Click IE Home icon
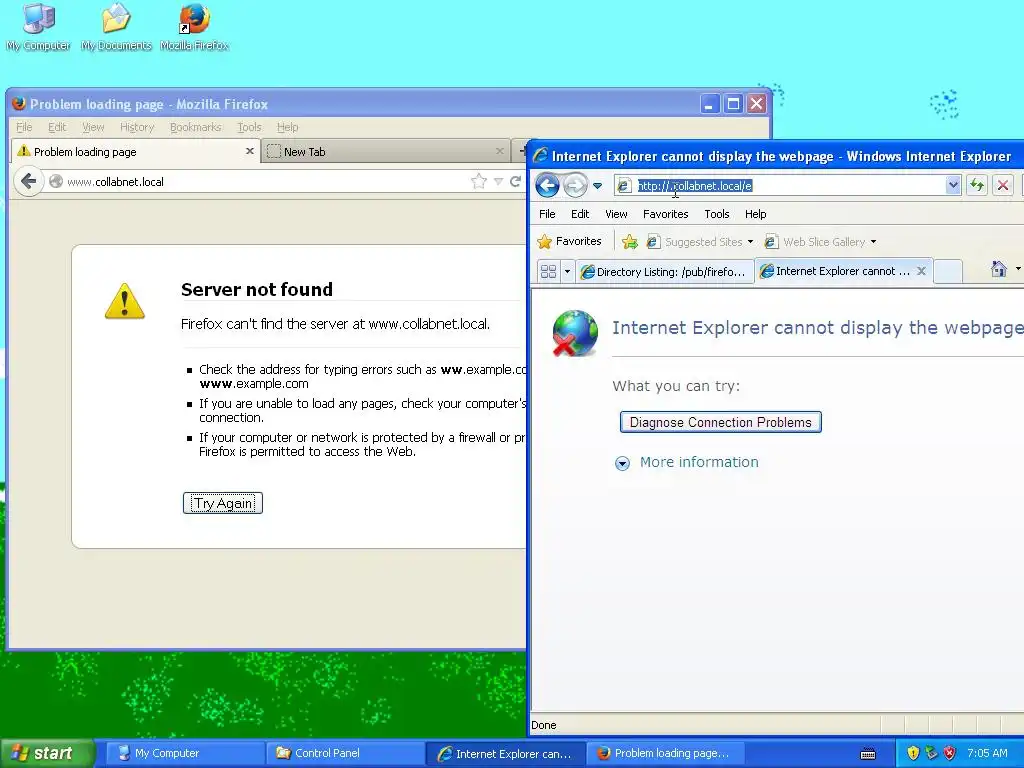 click(x=999, y=268)
